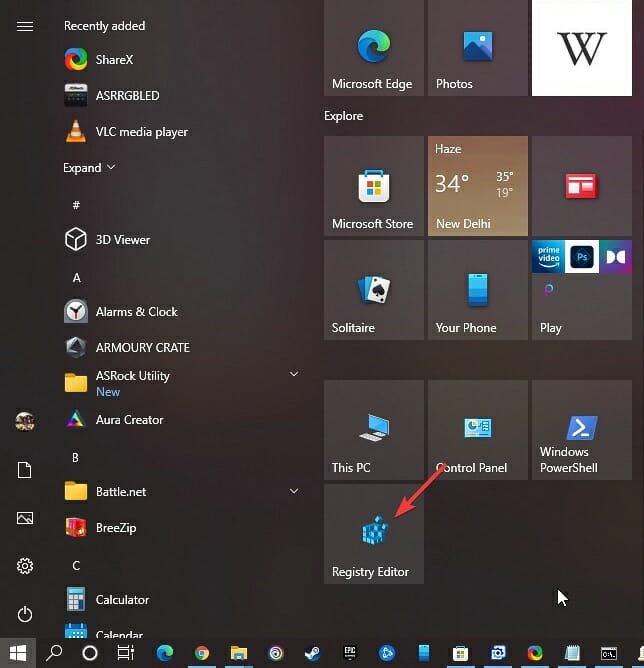Expand the Battle.net folder chevron

[x=293, y=491]
